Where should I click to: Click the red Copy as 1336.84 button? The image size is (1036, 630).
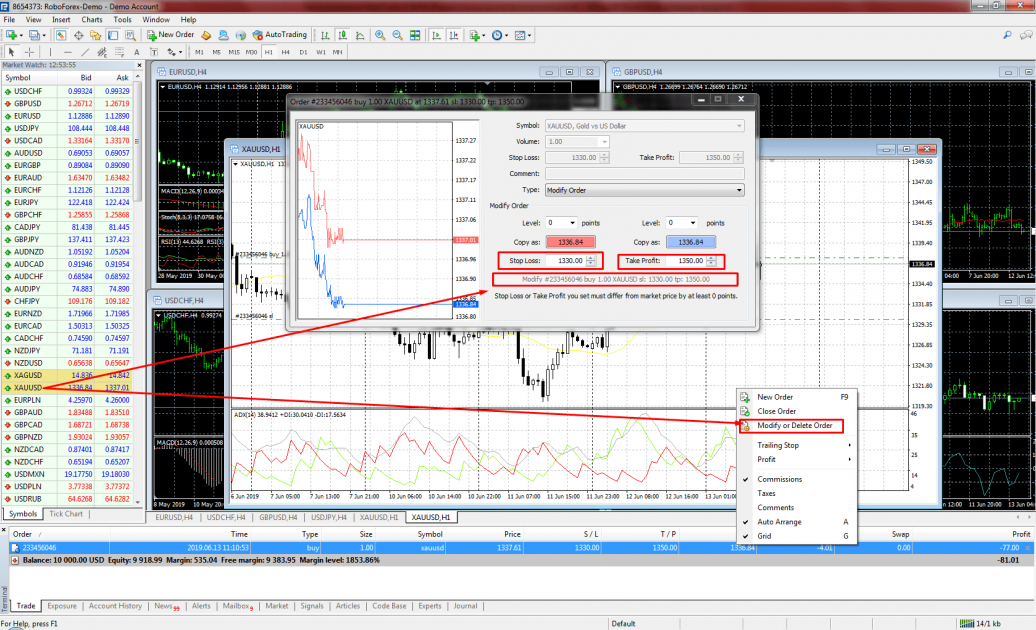pos(571,242)
